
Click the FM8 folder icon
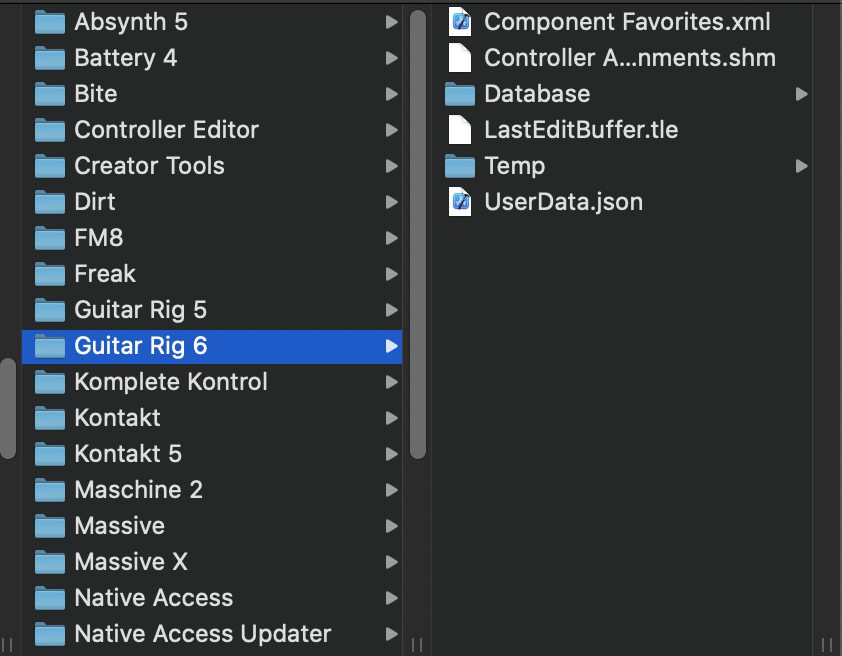point(50,238)
